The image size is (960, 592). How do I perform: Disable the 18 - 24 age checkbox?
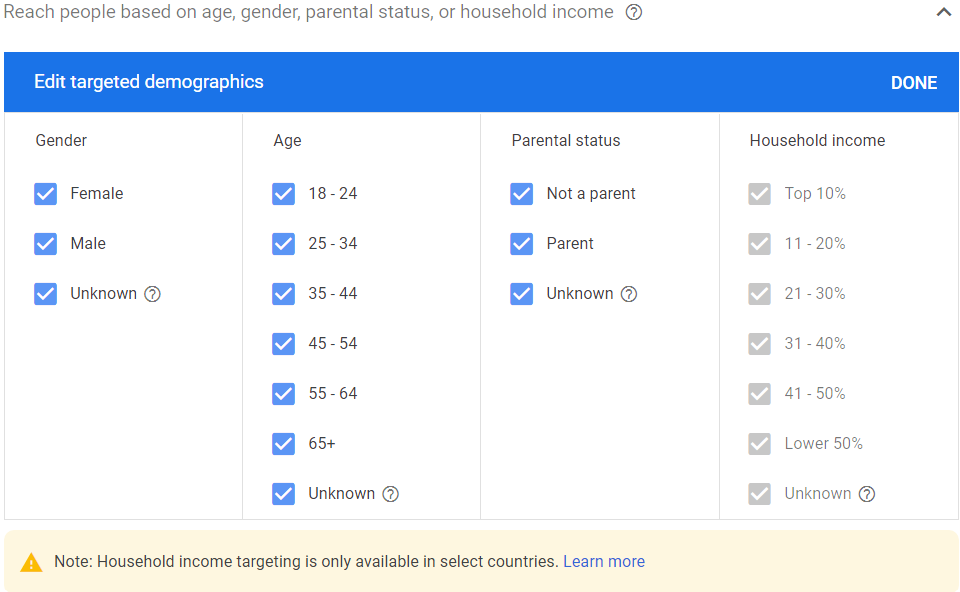click(x=283, y=193)
